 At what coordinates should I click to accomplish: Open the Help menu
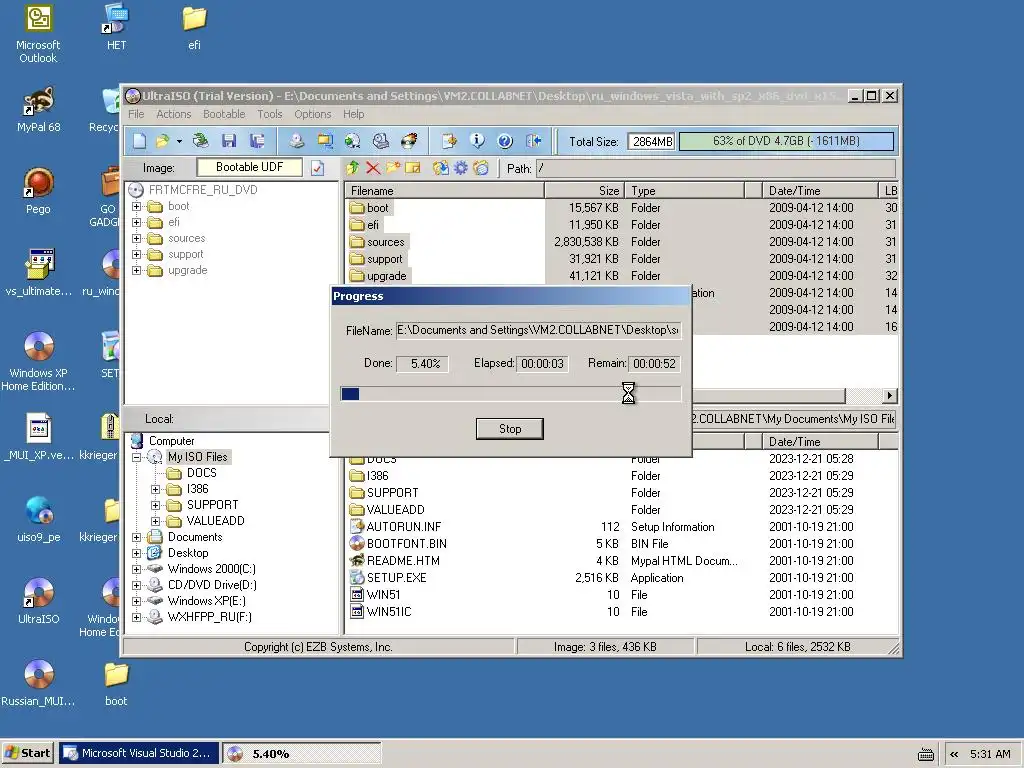(x=354, y=114)
